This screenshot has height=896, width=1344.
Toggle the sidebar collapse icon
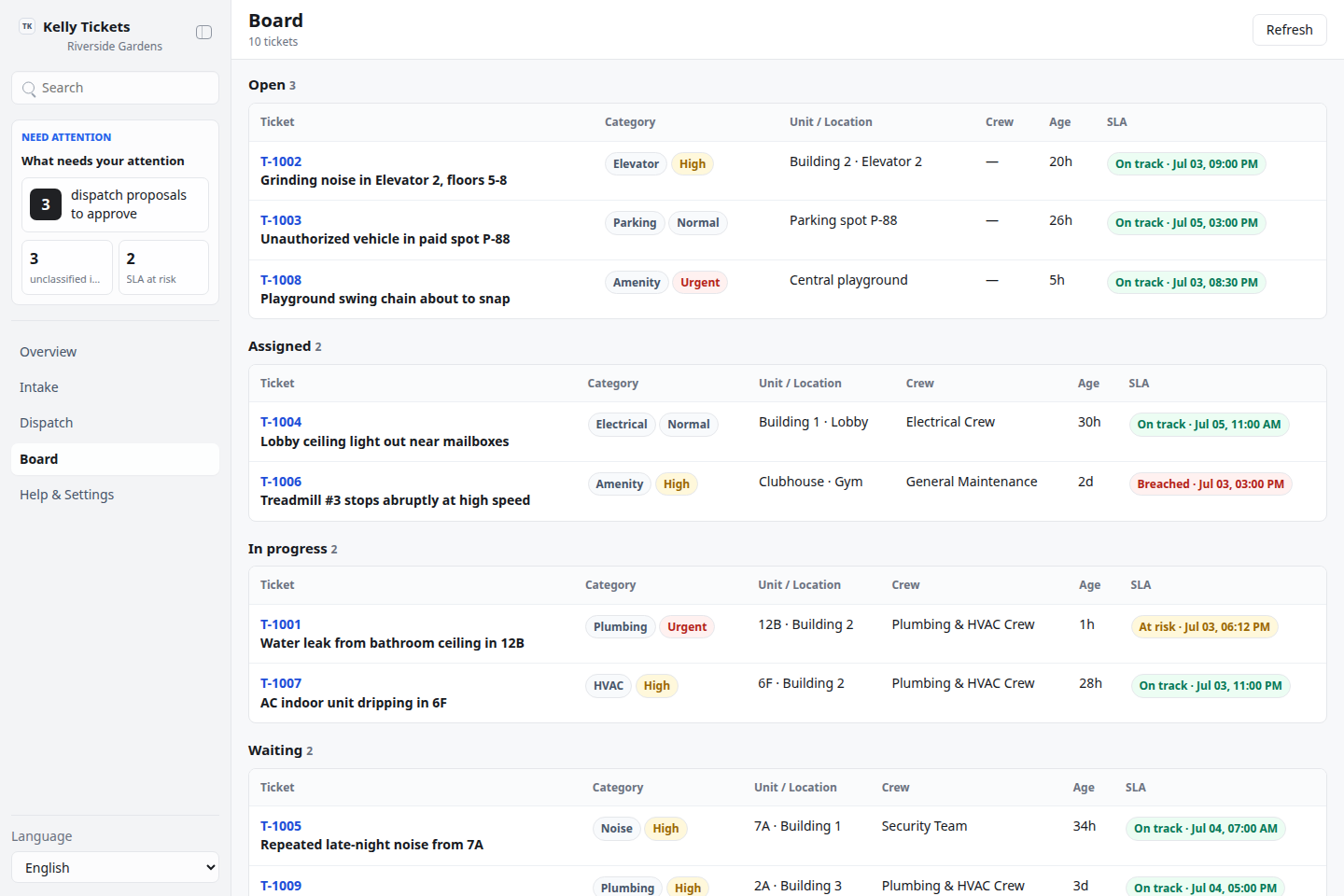pyautogui.click(x=203, y=33)
